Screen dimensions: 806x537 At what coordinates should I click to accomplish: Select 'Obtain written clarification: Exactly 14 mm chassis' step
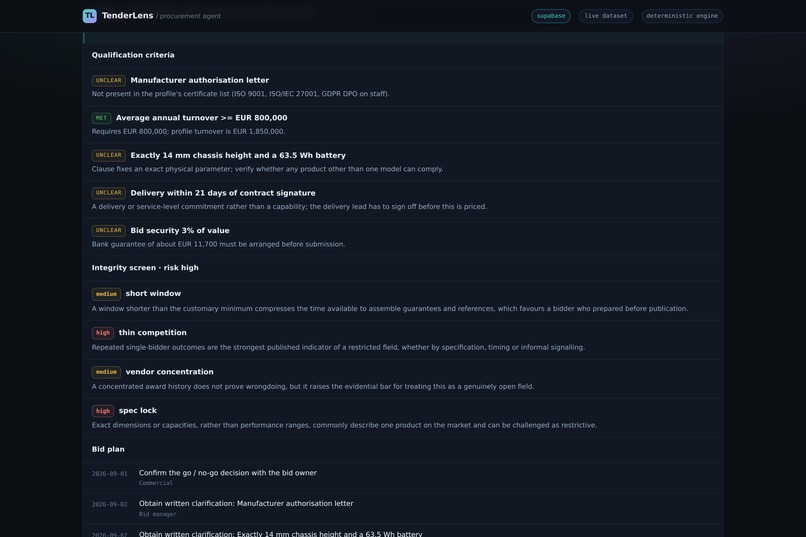point(281,534)
